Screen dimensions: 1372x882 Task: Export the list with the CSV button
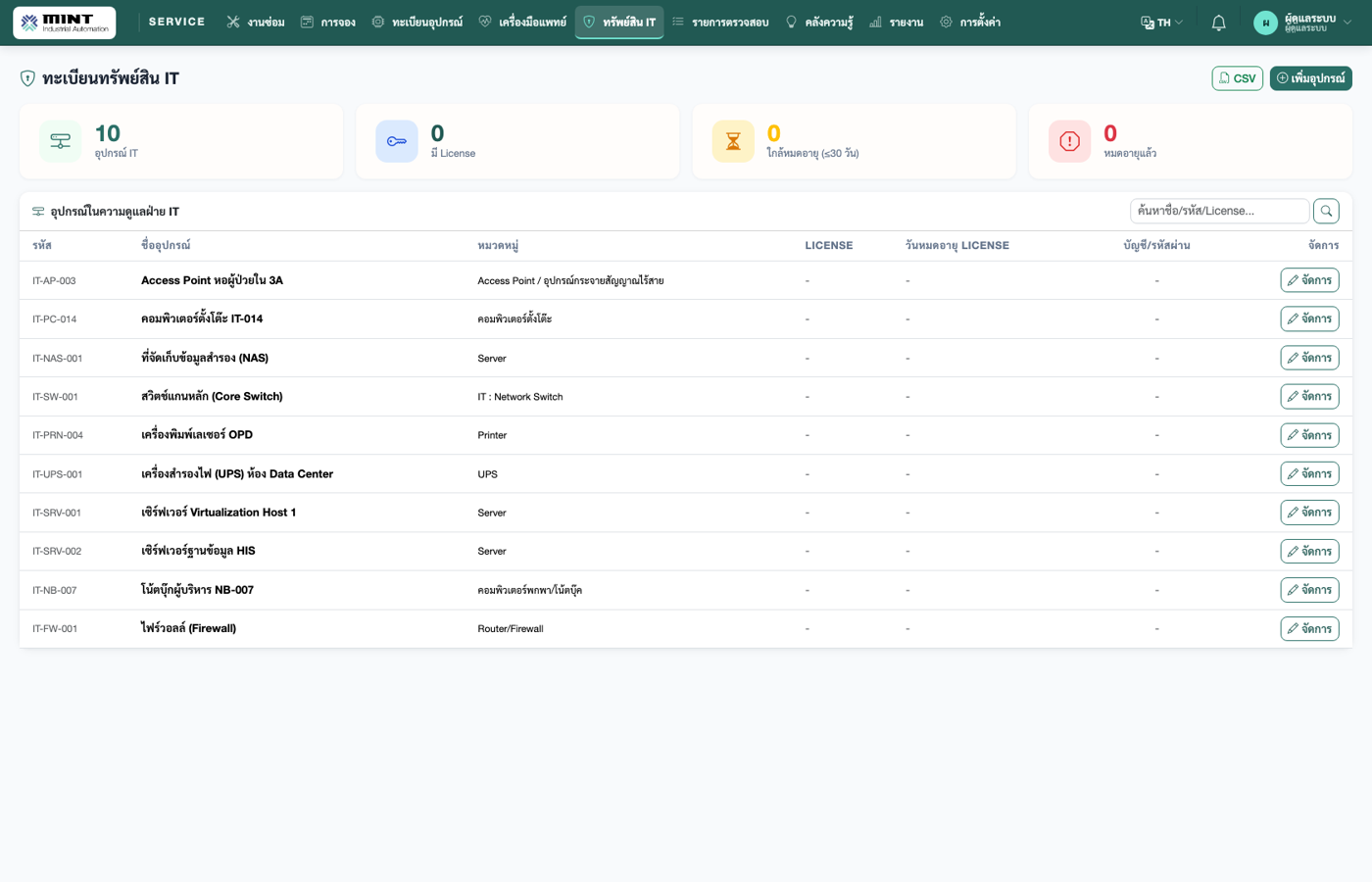tap(1237, 78)
